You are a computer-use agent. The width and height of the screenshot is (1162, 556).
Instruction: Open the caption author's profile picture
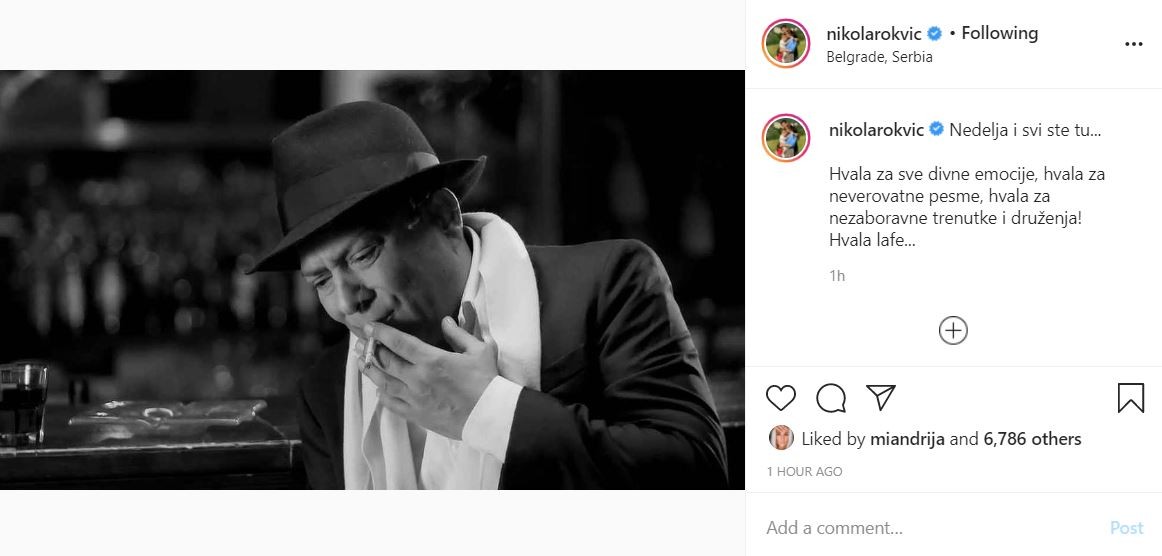pos(785,138)
